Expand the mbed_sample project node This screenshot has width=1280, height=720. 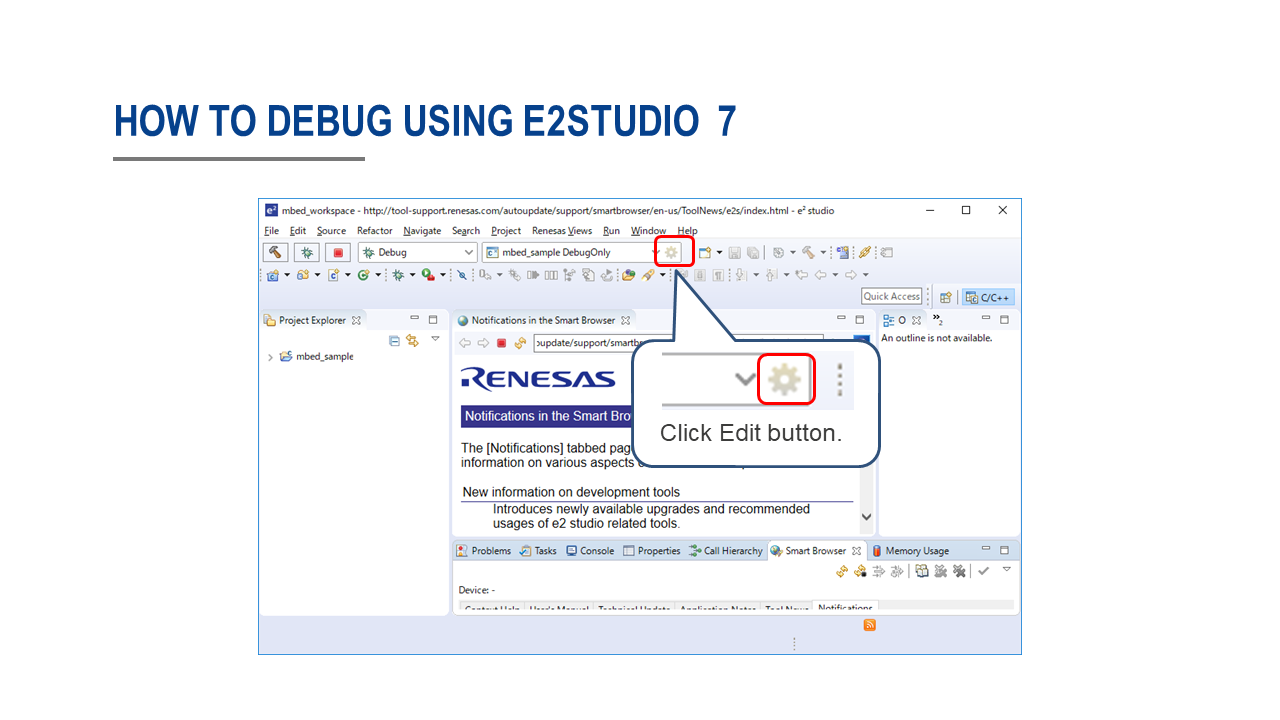270,357
